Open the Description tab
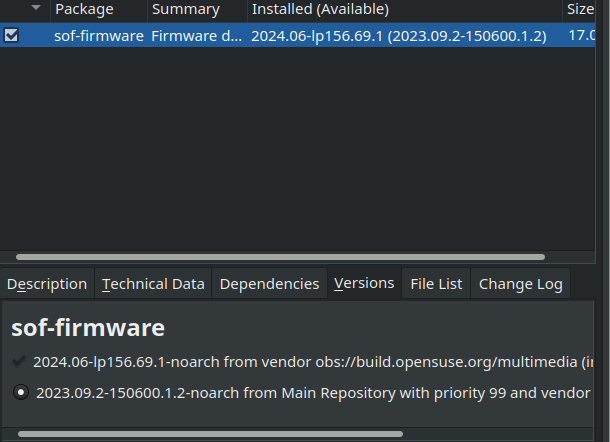 pyautogui.click(x=47, y=284)
